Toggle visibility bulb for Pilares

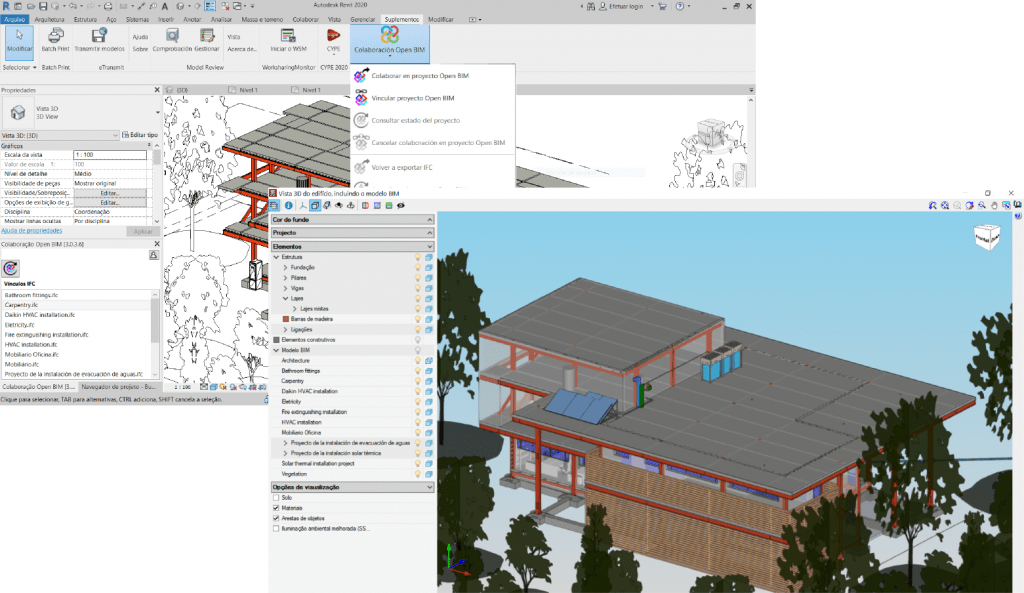(418, 278)
